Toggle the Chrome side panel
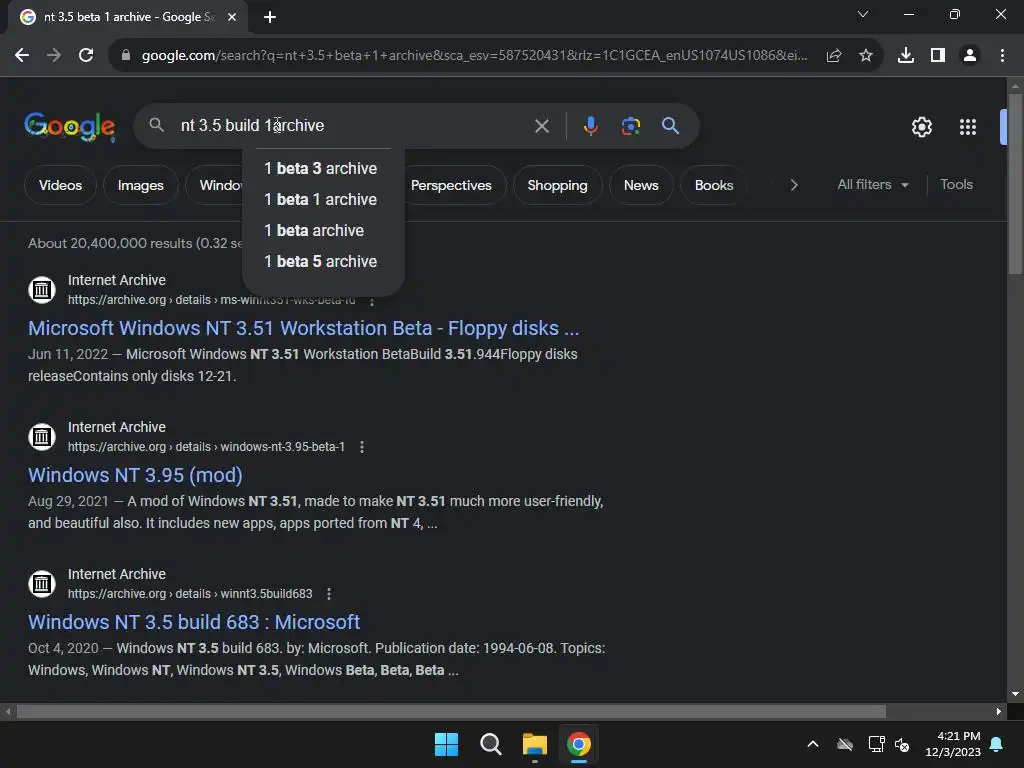This screenshot has height=768, width=1024. pyautogui.click(x=938, y=56)
